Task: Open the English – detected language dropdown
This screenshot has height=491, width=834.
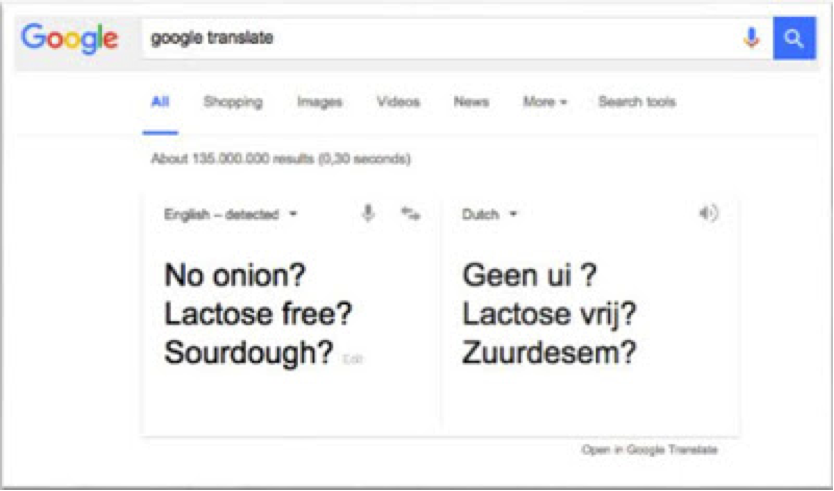Action: [x=230, y=214]
